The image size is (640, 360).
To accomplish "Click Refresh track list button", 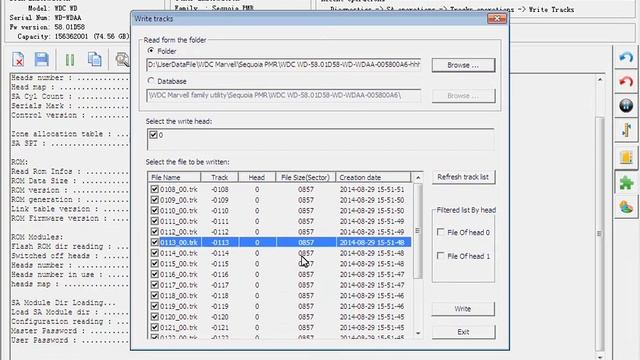I will 463,177.
